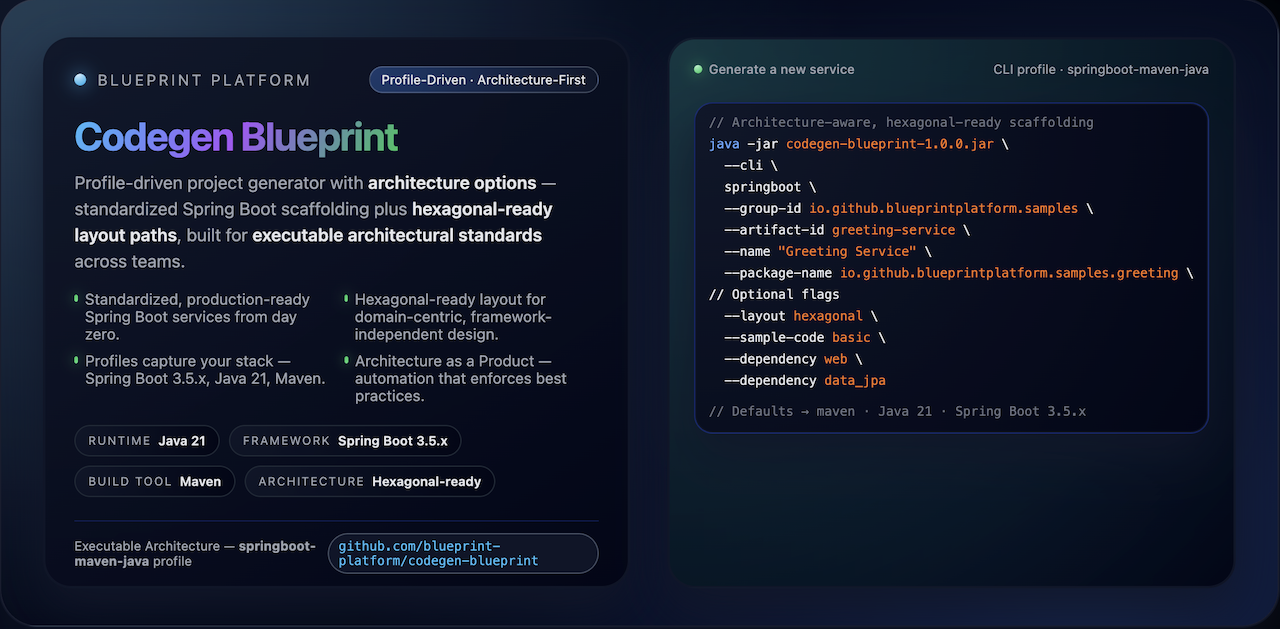Viewport: 1280px width, 629px height.
Task: Click the Codegen Blueprint heading
Action: click(x=236, y=136)
